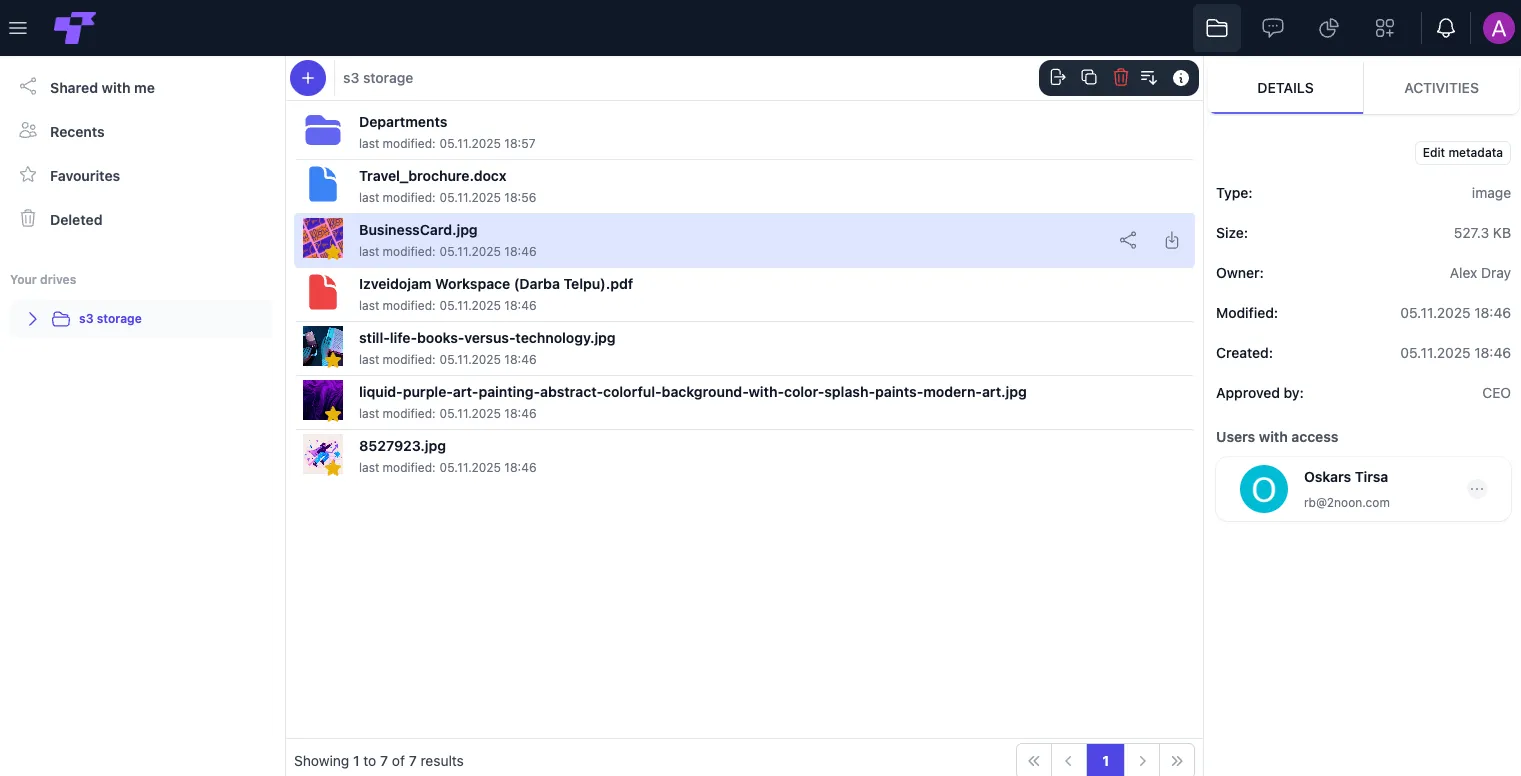1521x776 pixels.
Task: Share the BusinessCard.jpg file
Action: (1128, 240)
